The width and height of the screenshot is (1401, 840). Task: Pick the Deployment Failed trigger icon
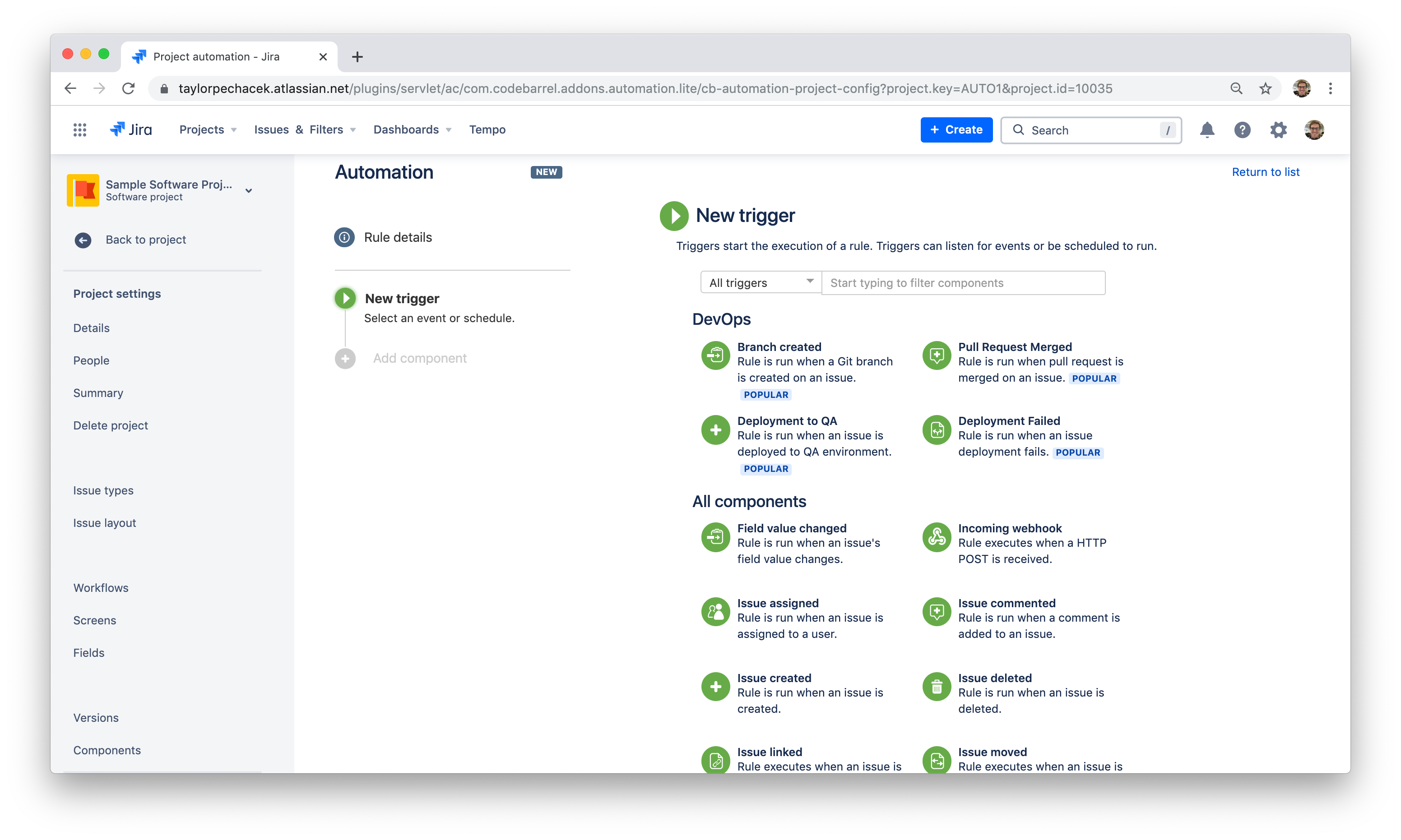tap(936, 429)
